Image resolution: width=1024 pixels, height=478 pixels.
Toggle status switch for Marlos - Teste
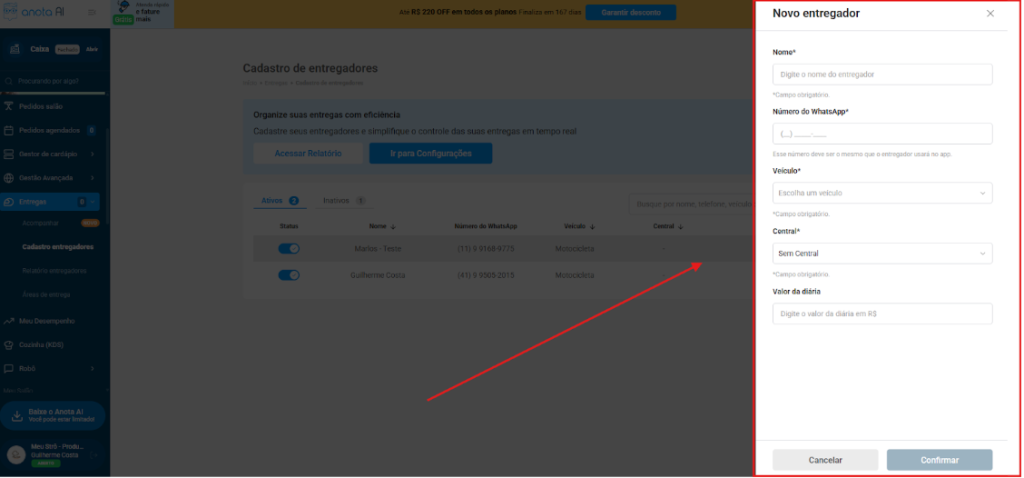tap(289, 248)
